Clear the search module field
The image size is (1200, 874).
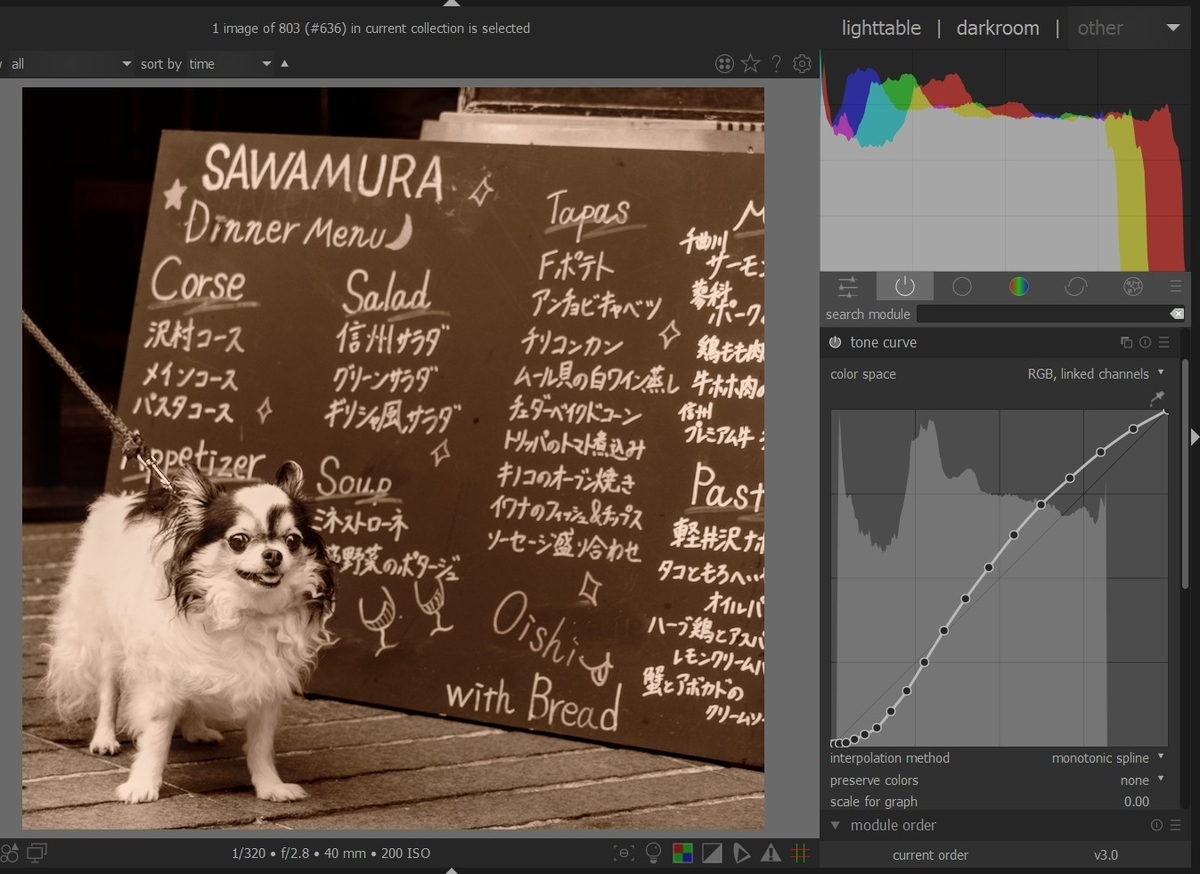click(1177, 314)
